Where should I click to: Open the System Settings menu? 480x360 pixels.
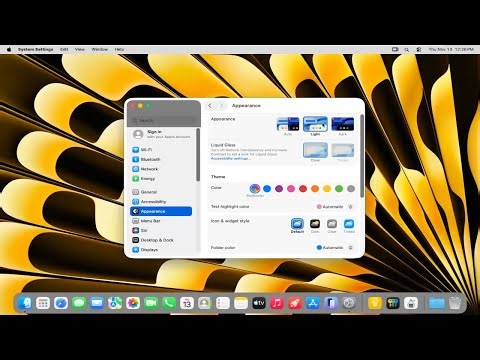(36, 49)
